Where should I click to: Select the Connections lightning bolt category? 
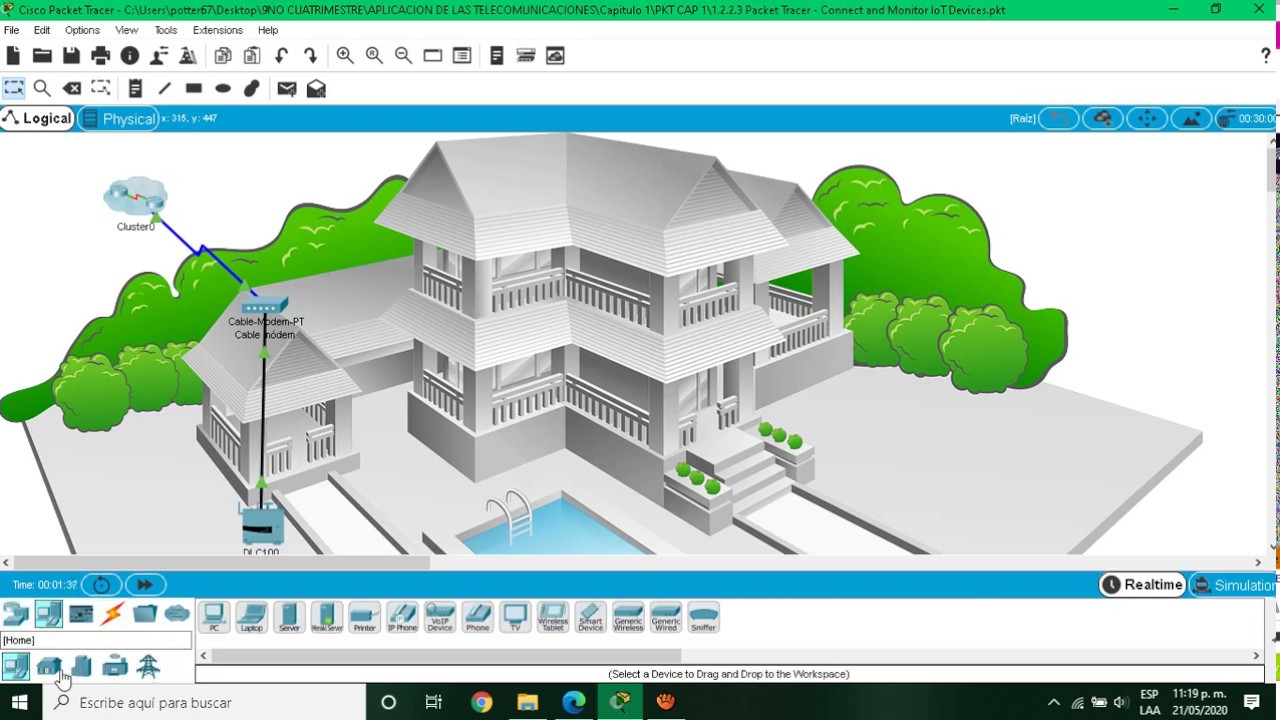click(113, 613)
